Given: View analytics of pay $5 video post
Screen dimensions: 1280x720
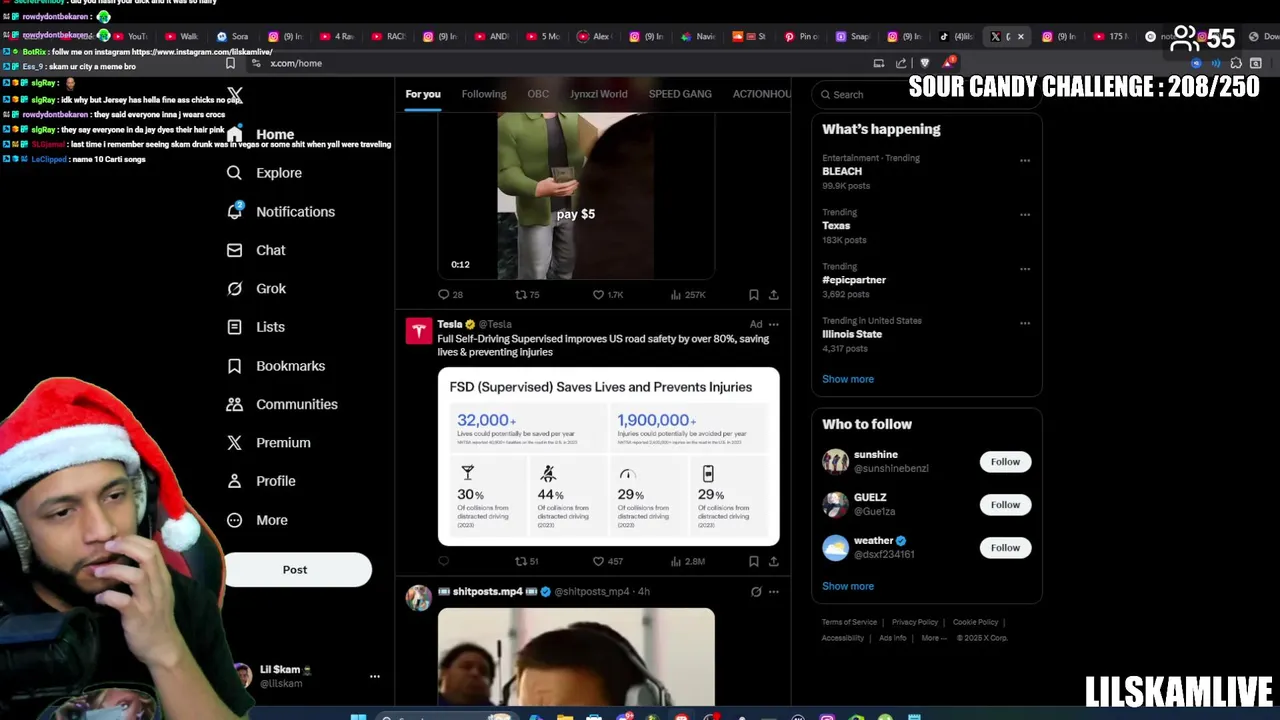Looking at the screenshot, I should 688,295.
